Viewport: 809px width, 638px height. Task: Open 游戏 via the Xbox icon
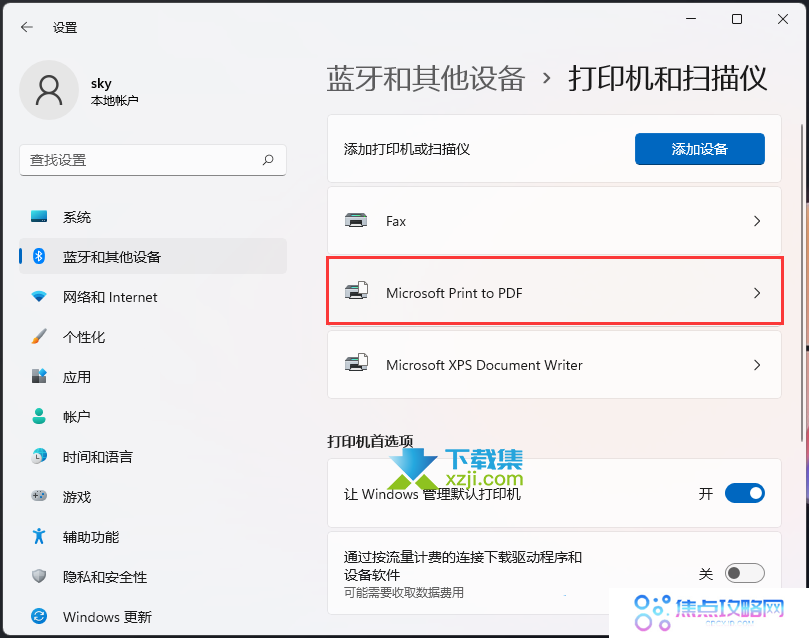pos(38,497)
